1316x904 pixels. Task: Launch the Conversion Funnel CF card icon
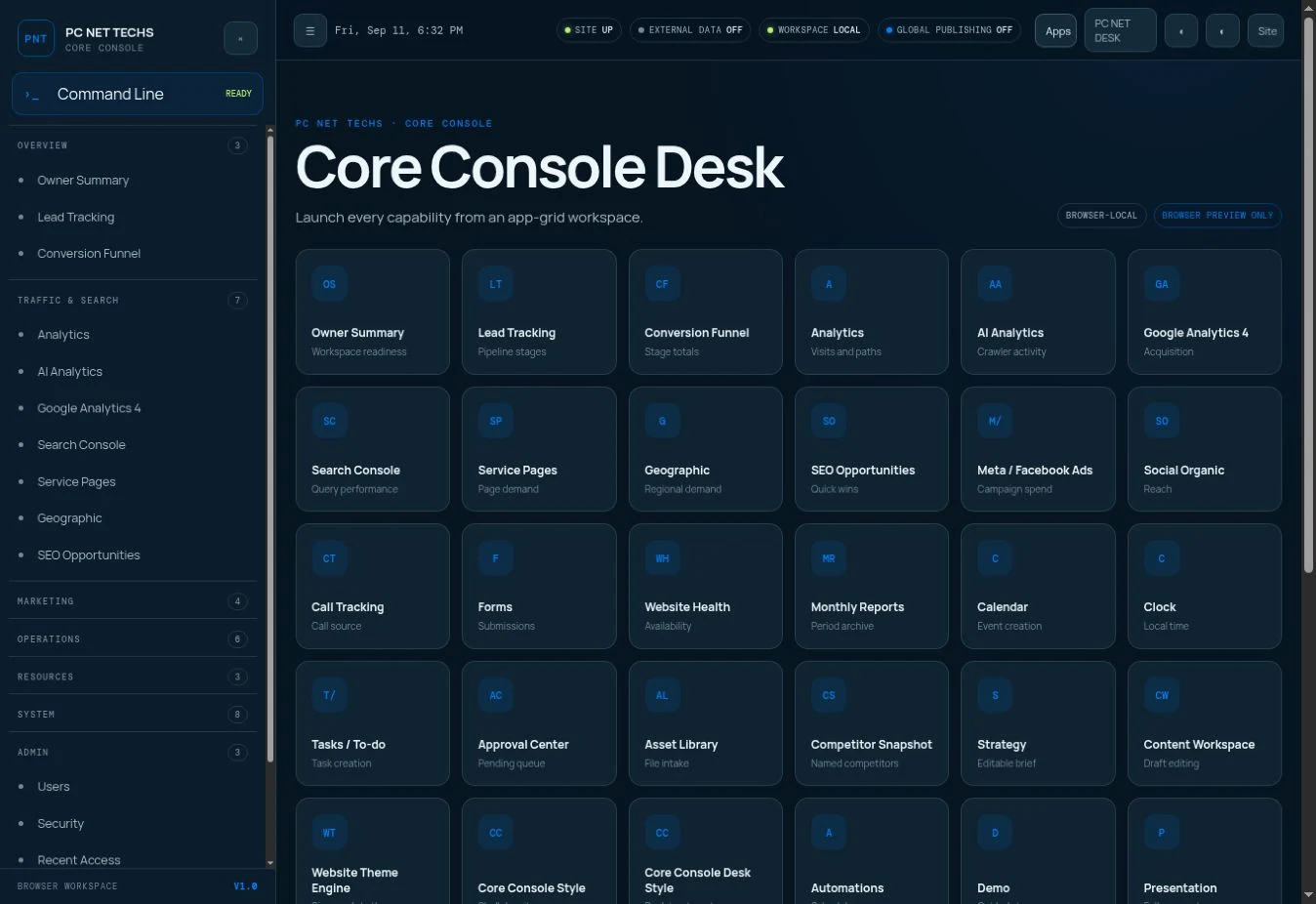(x=662, y=284)
